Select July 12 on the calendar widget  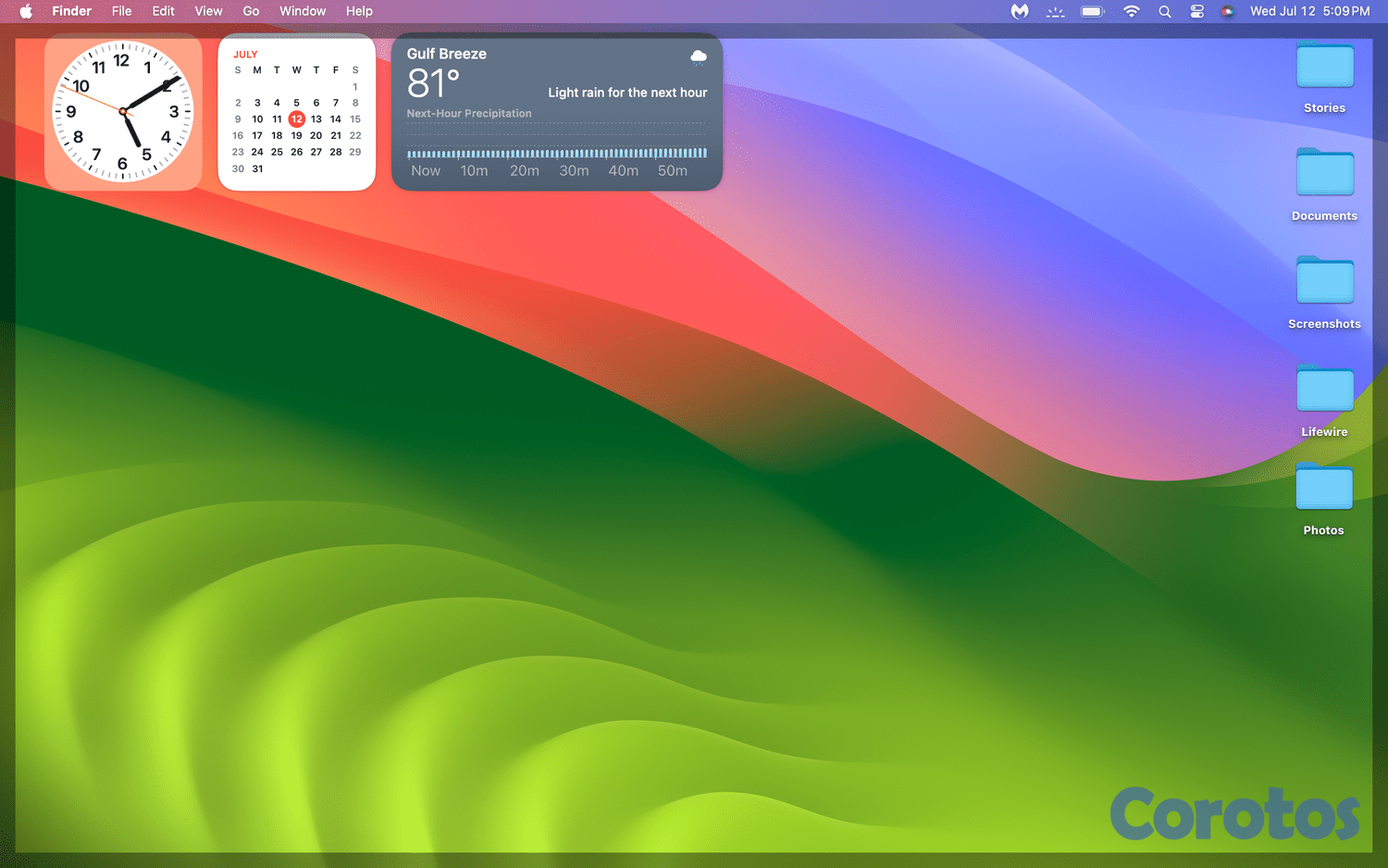296,118
